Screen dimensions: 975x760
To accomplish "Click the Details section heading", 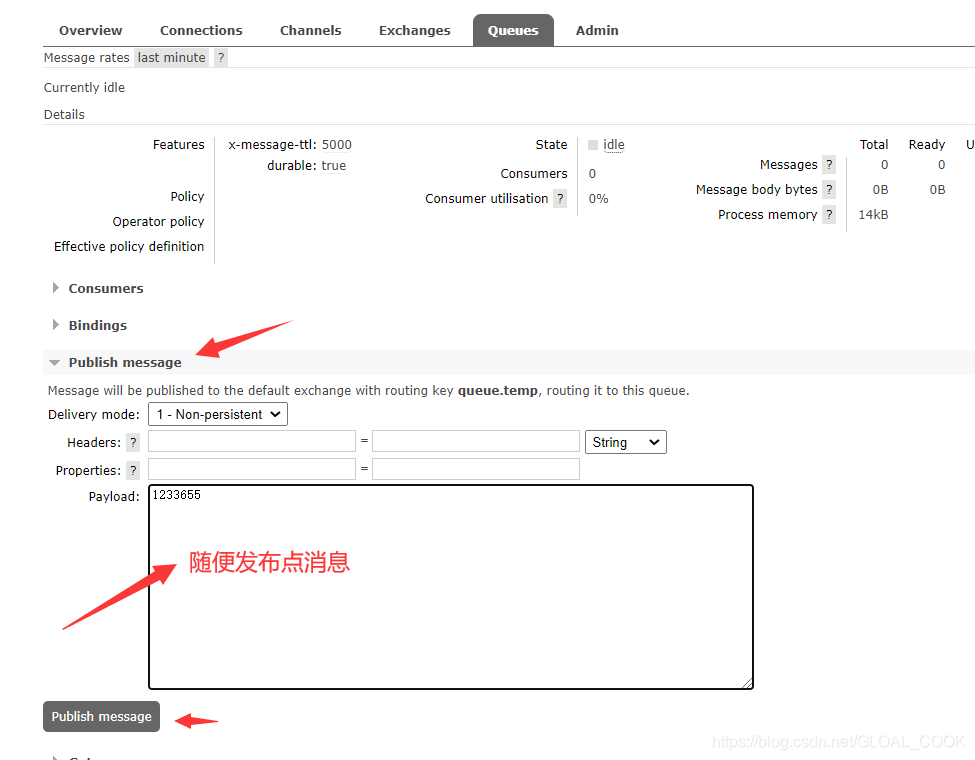I will (64, 114).
